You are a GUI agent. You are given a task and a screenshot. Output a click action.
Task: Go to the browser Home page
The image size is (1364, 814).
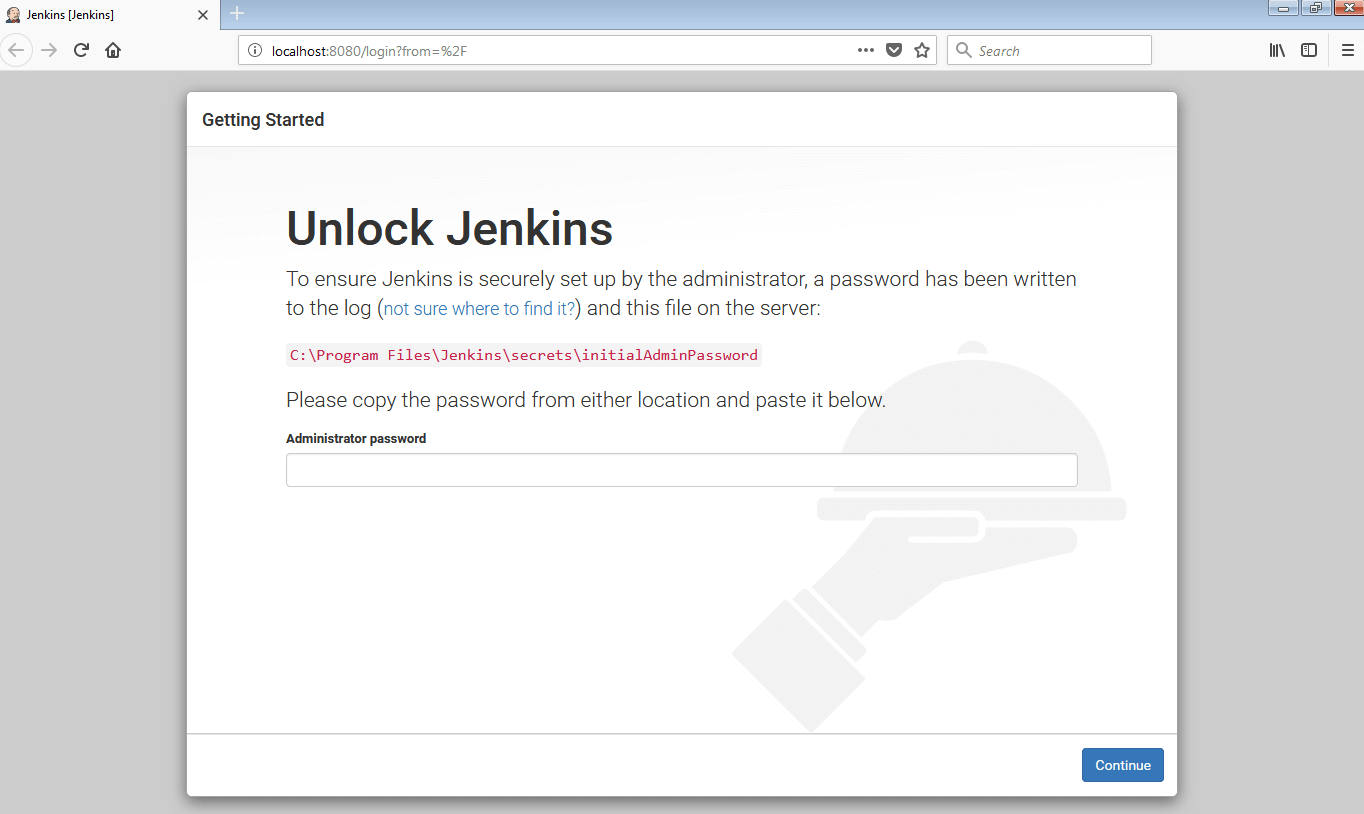pyautogui.click(x=113, y=50)
